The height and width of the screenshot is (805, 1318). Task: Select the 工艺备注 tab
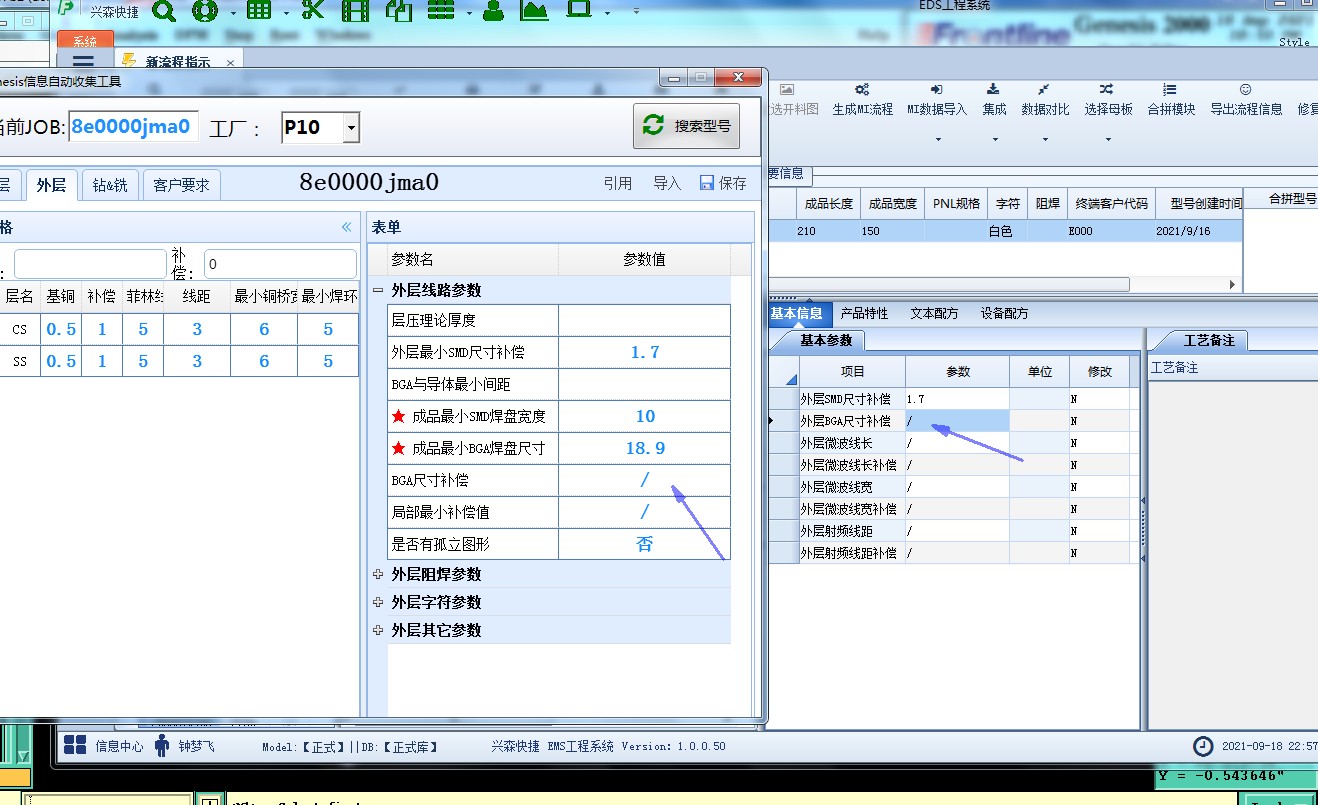1208,340
